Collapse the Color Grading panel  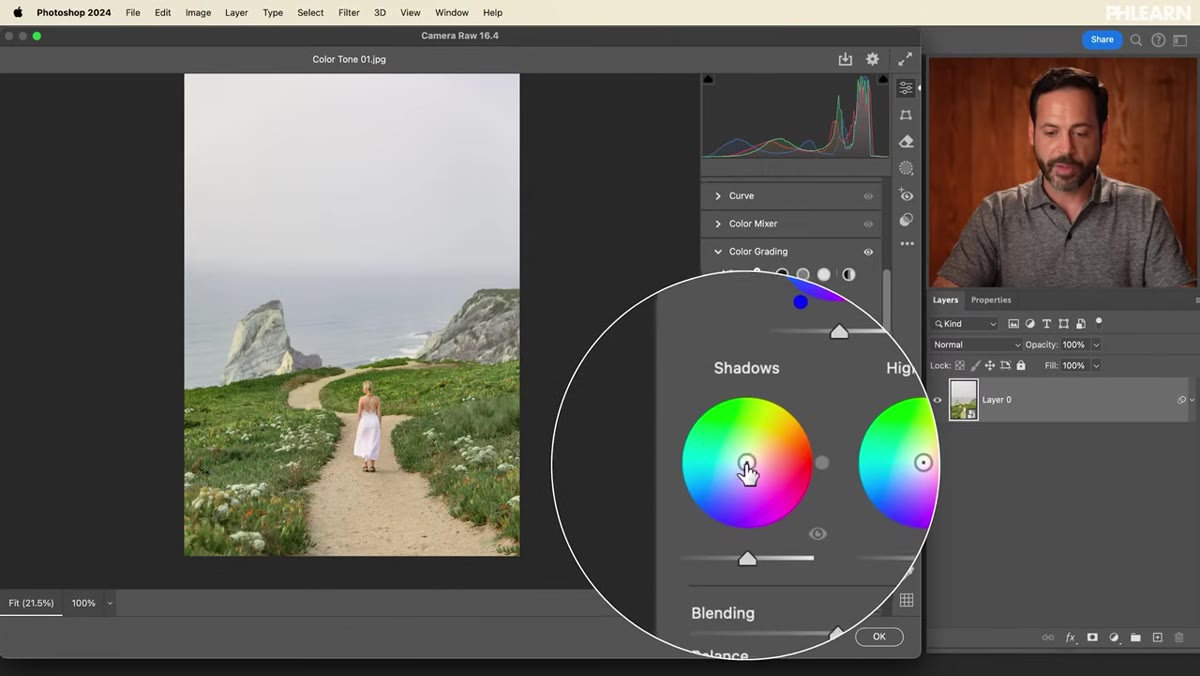coord(718,252)
